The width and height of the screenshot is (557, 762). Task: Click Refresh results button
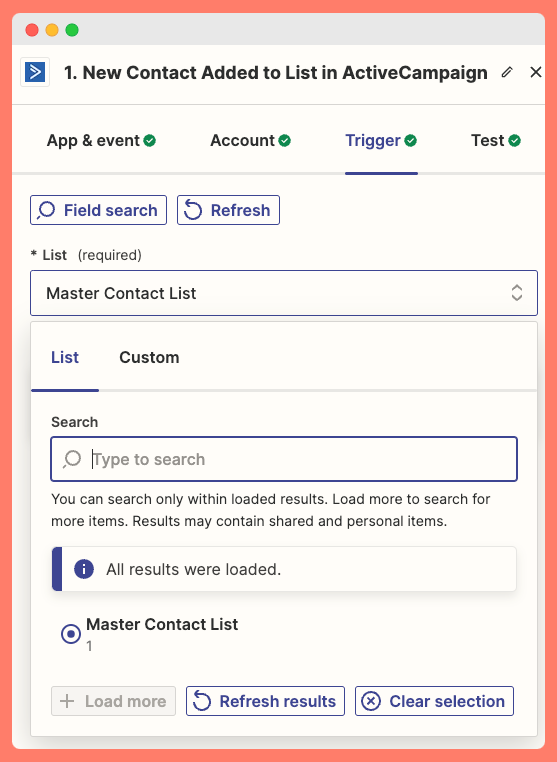coord(265,701)
